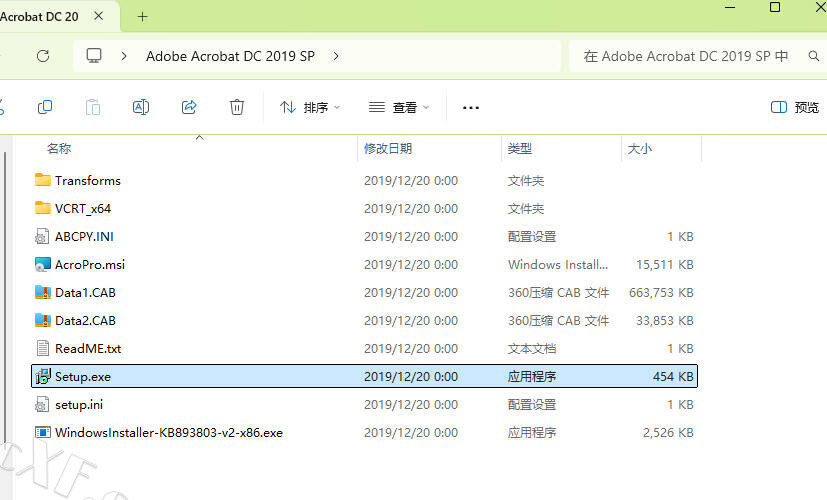Click the Data1.CAB file name
Image resolution: width=827 pixels, height=500 pixels.
click(85, 292)
